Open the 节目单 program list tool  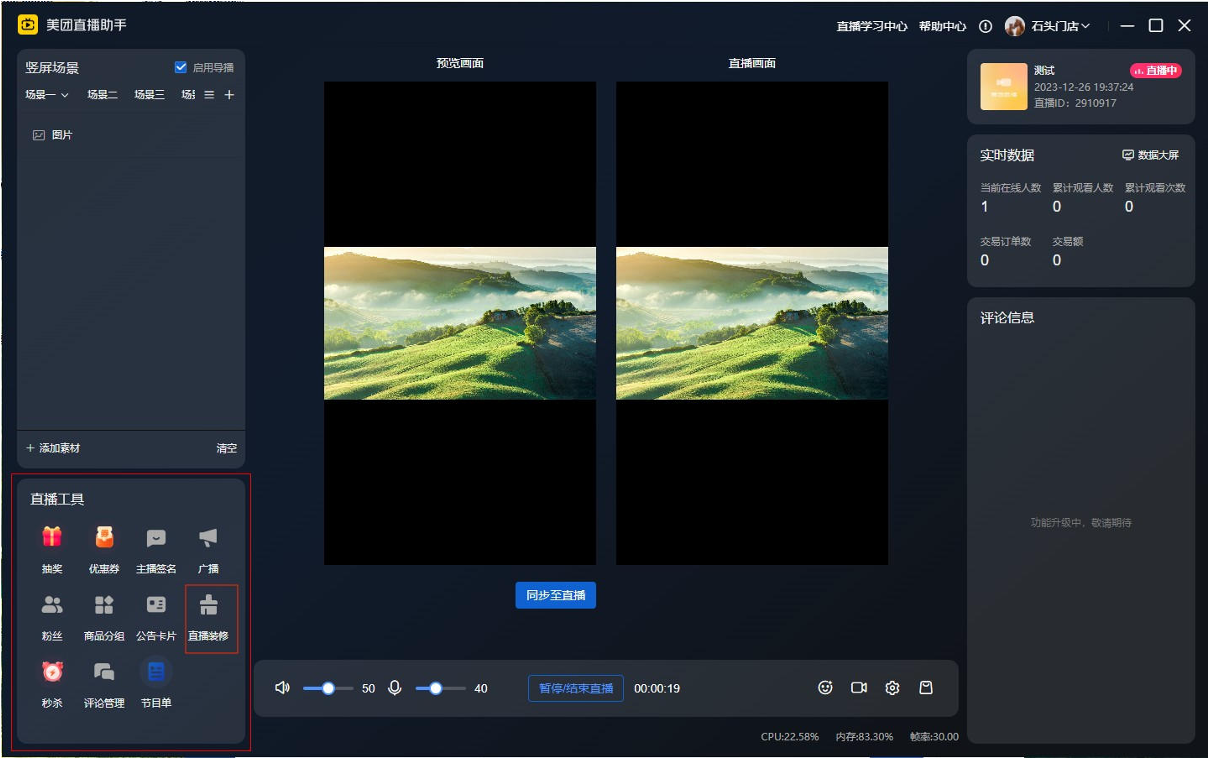[x=156, y=682]
